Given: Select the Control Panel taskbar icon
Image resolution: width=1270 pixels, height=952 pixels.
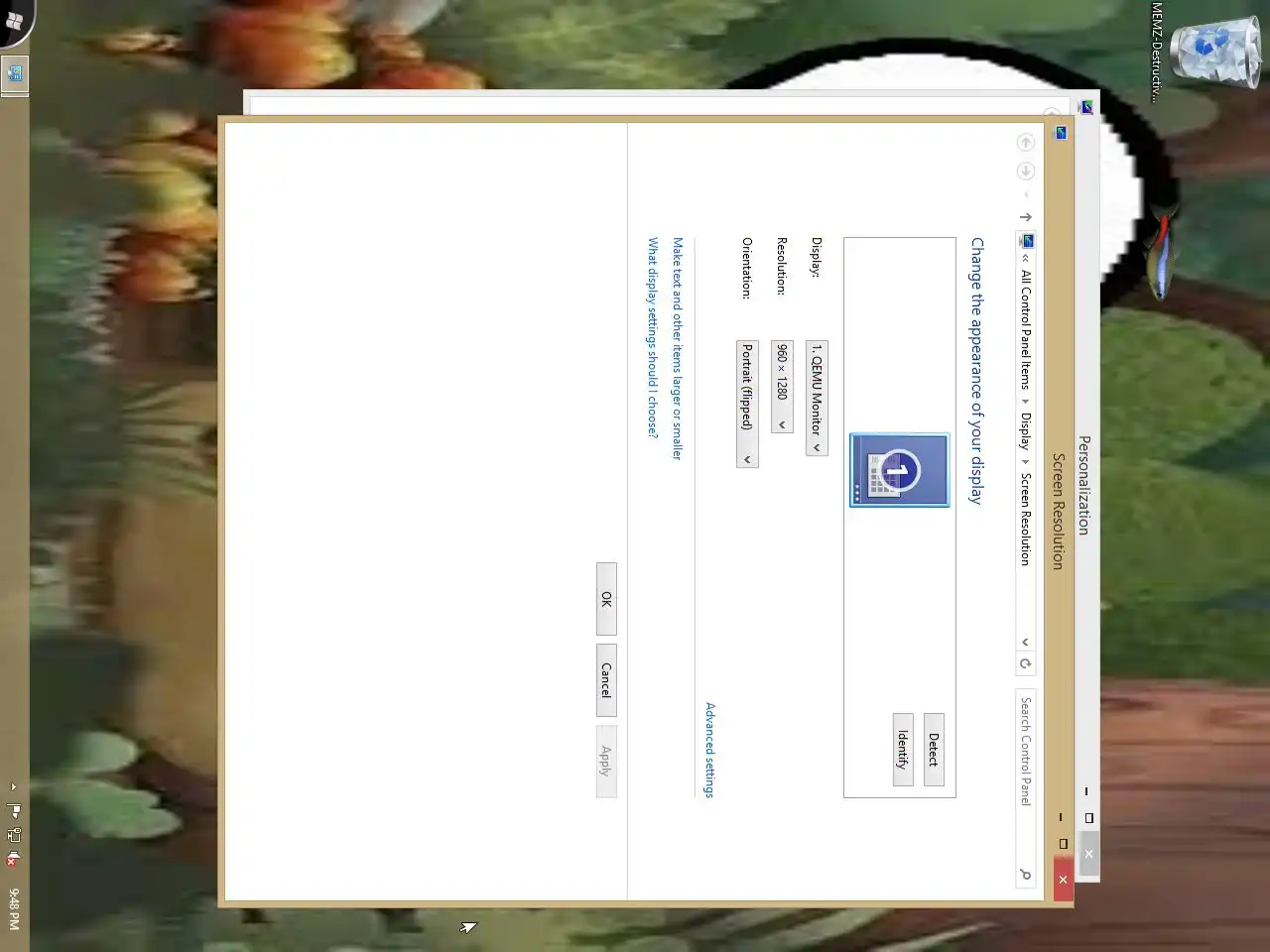Looking at the screenshot, I should click(14, 74).
